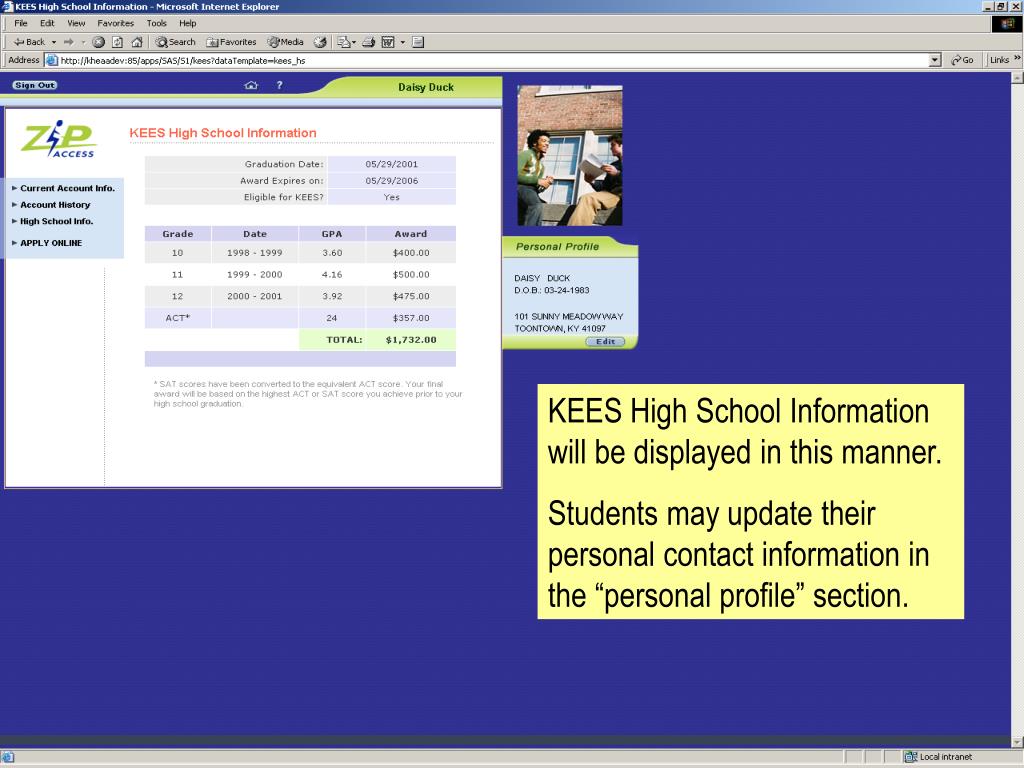Go back with the Back toolbar button
This screenshot has width=1024, height=768.
click(29, 42)
